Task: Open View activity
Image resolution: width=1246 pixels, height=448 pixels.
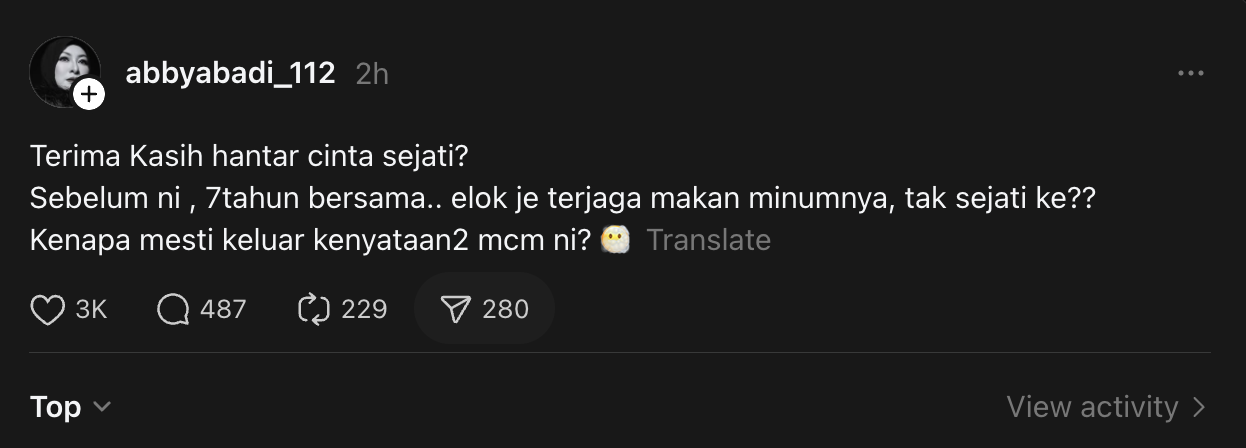Action: point(1092,407)
